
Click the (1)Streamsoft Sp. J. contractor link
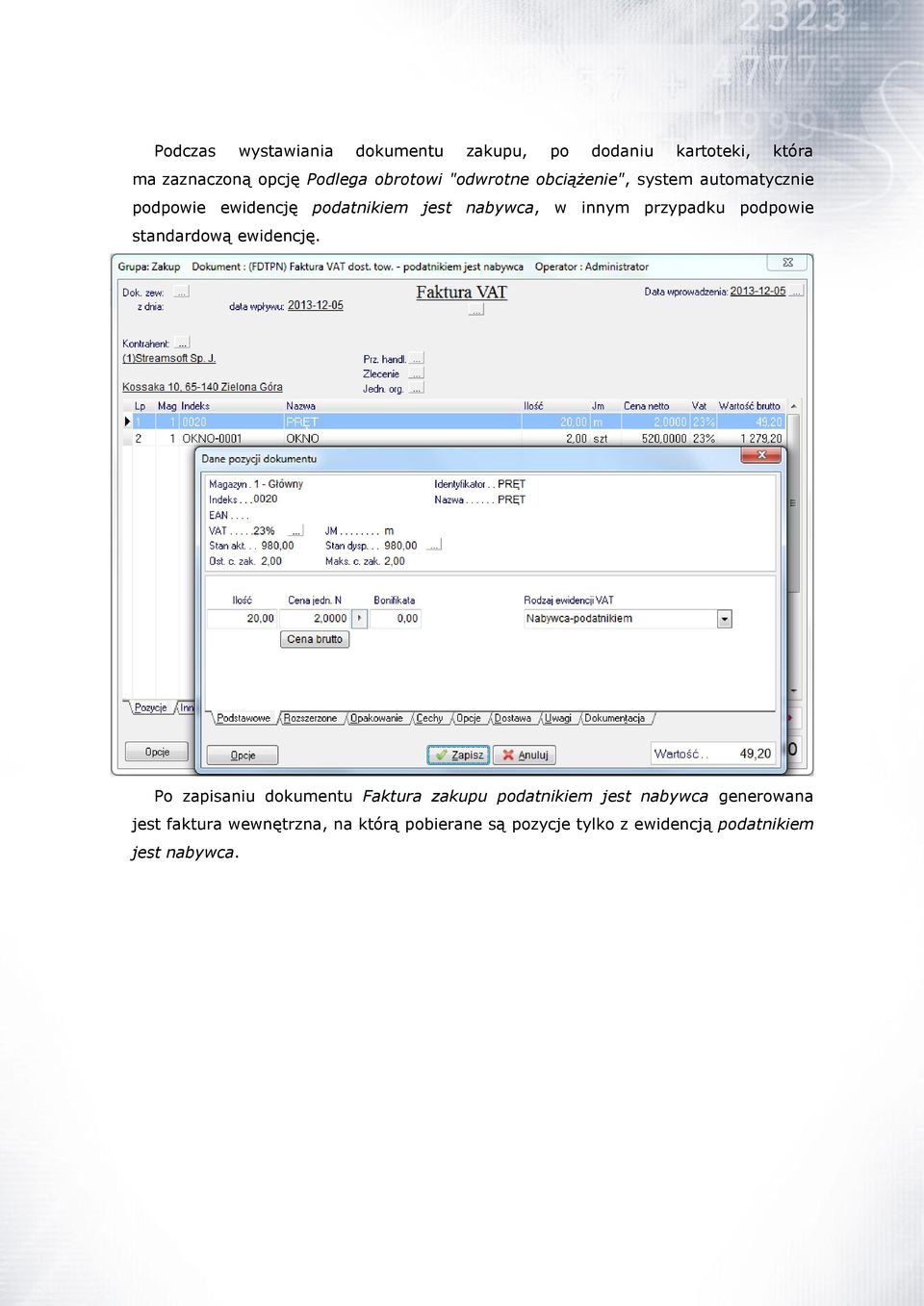(169, 358)
